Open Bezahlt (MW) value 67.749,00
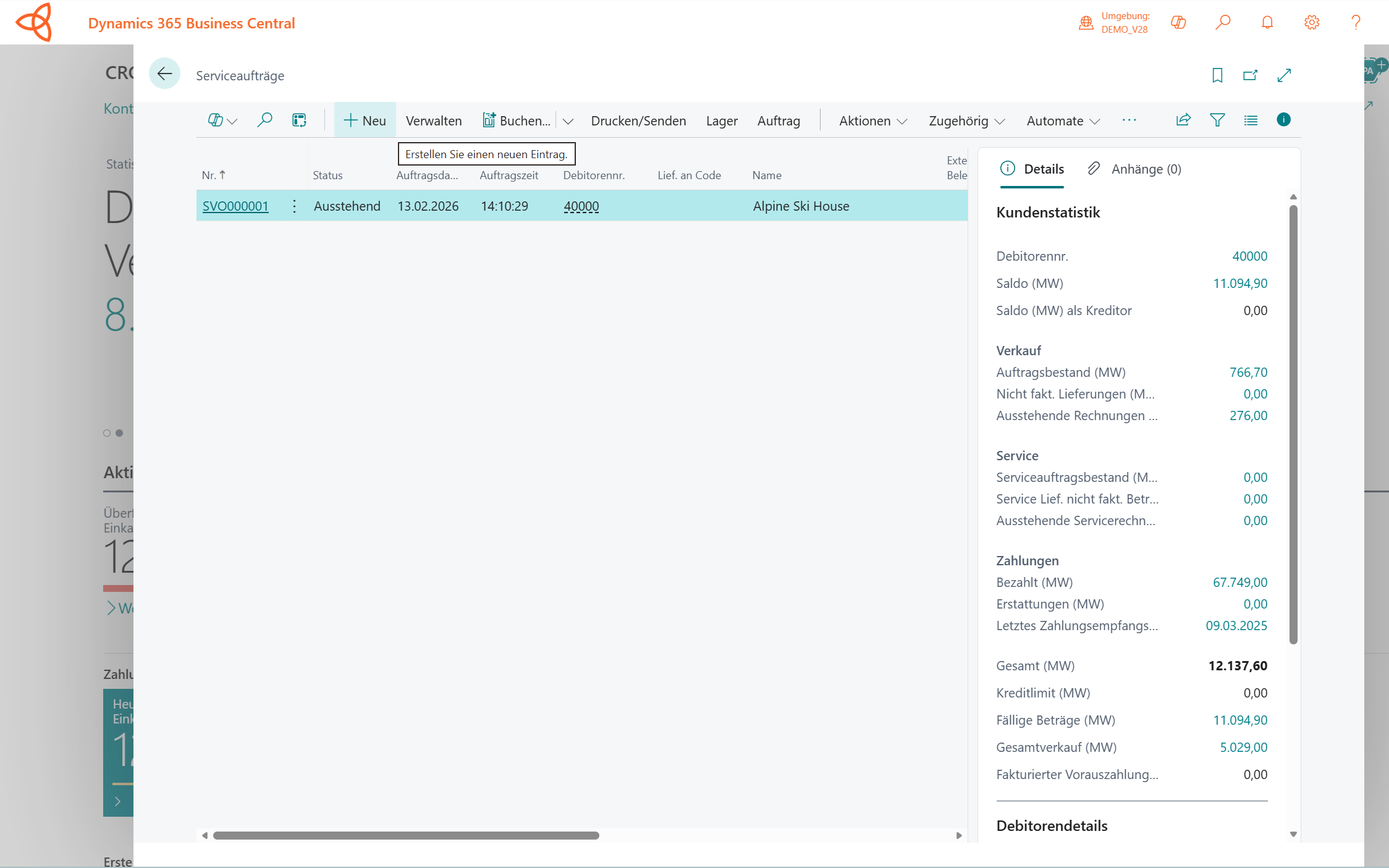Image resolution: width=1389 pixels, height=868 pixels. 1239,582
